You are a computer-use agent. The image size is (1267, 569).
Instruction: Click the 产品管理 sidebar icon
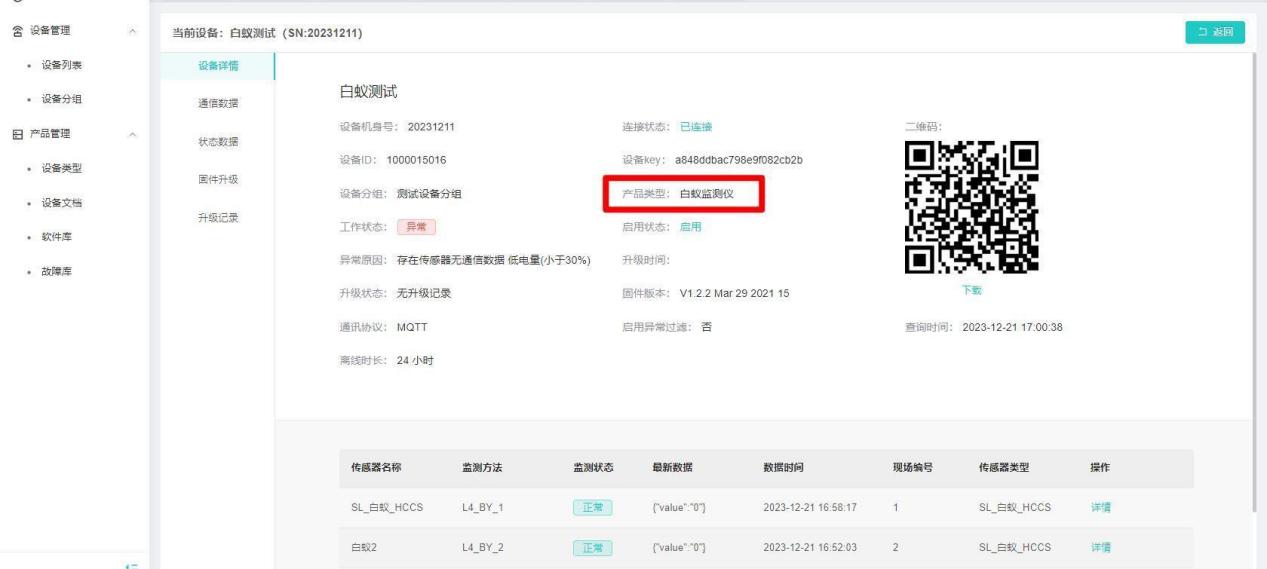click(x=13, y=134)
